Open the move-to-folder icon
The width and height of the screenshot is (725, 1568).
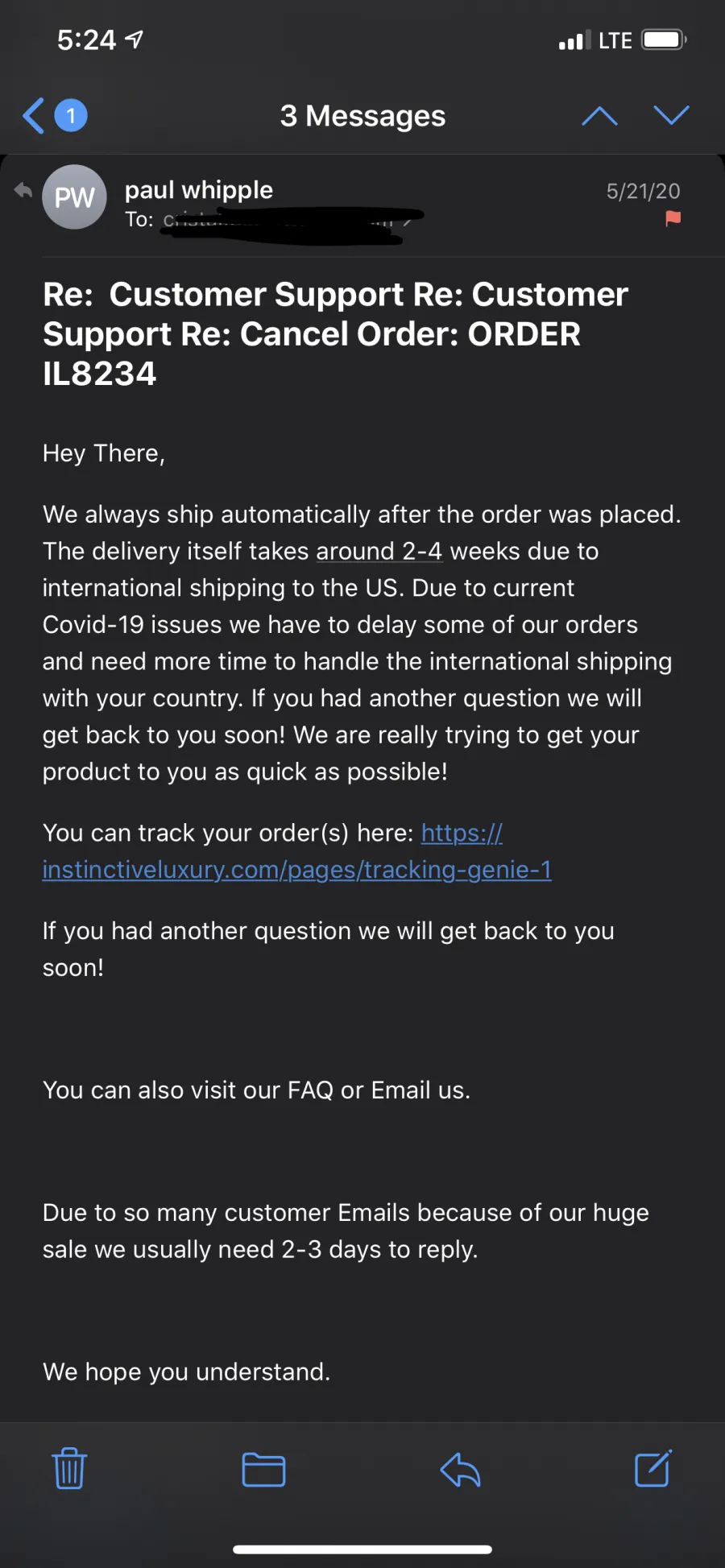tap(264, 1470)
